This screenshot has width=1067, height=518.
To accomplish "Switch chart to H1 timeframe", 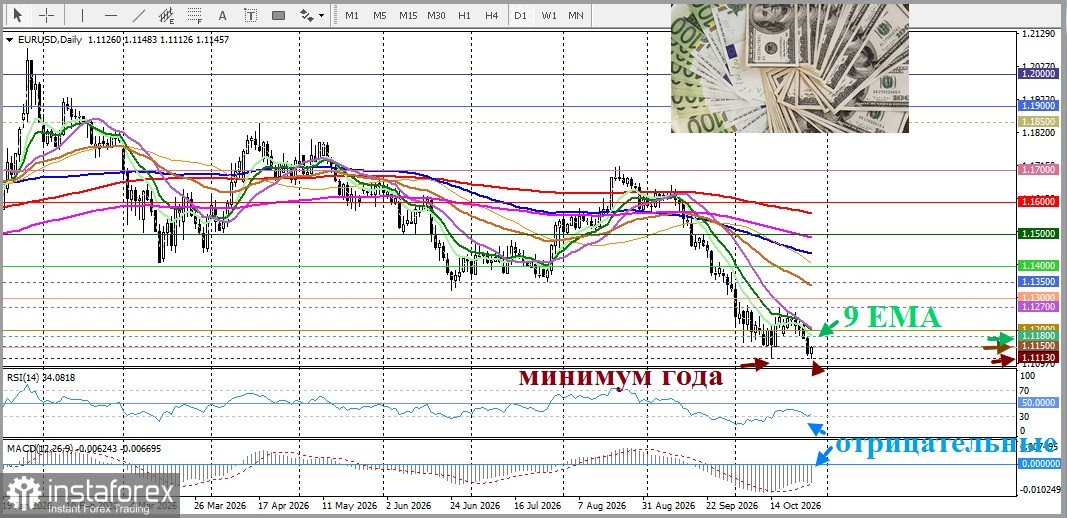I will point(464,15).
